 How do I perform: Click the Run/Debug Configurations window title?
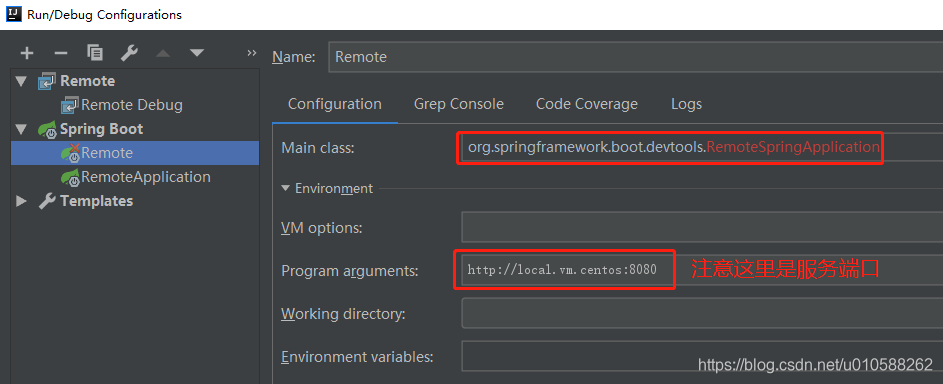104,14
